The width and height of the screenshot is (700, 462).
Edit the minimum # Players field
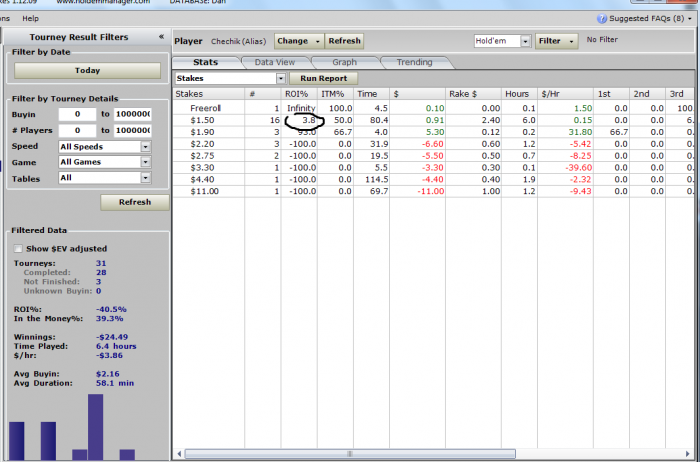77,130
